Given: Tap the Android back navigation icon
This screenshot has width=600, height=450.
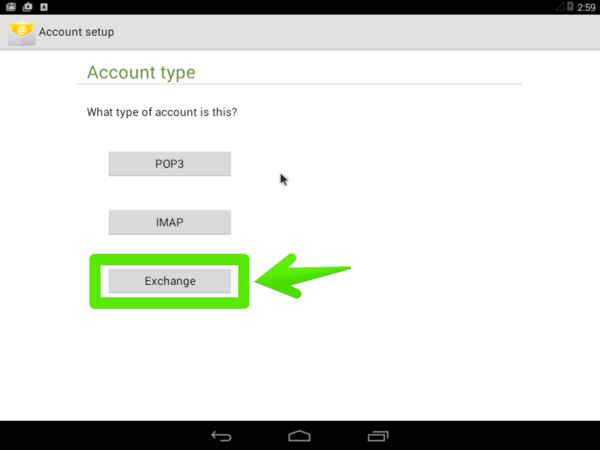Looking at the screenshot, I should click(222, 436).
